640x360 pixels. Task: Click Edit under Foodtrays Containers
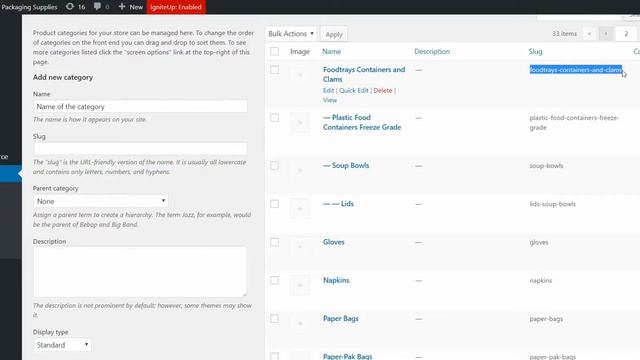coord(328,90)
